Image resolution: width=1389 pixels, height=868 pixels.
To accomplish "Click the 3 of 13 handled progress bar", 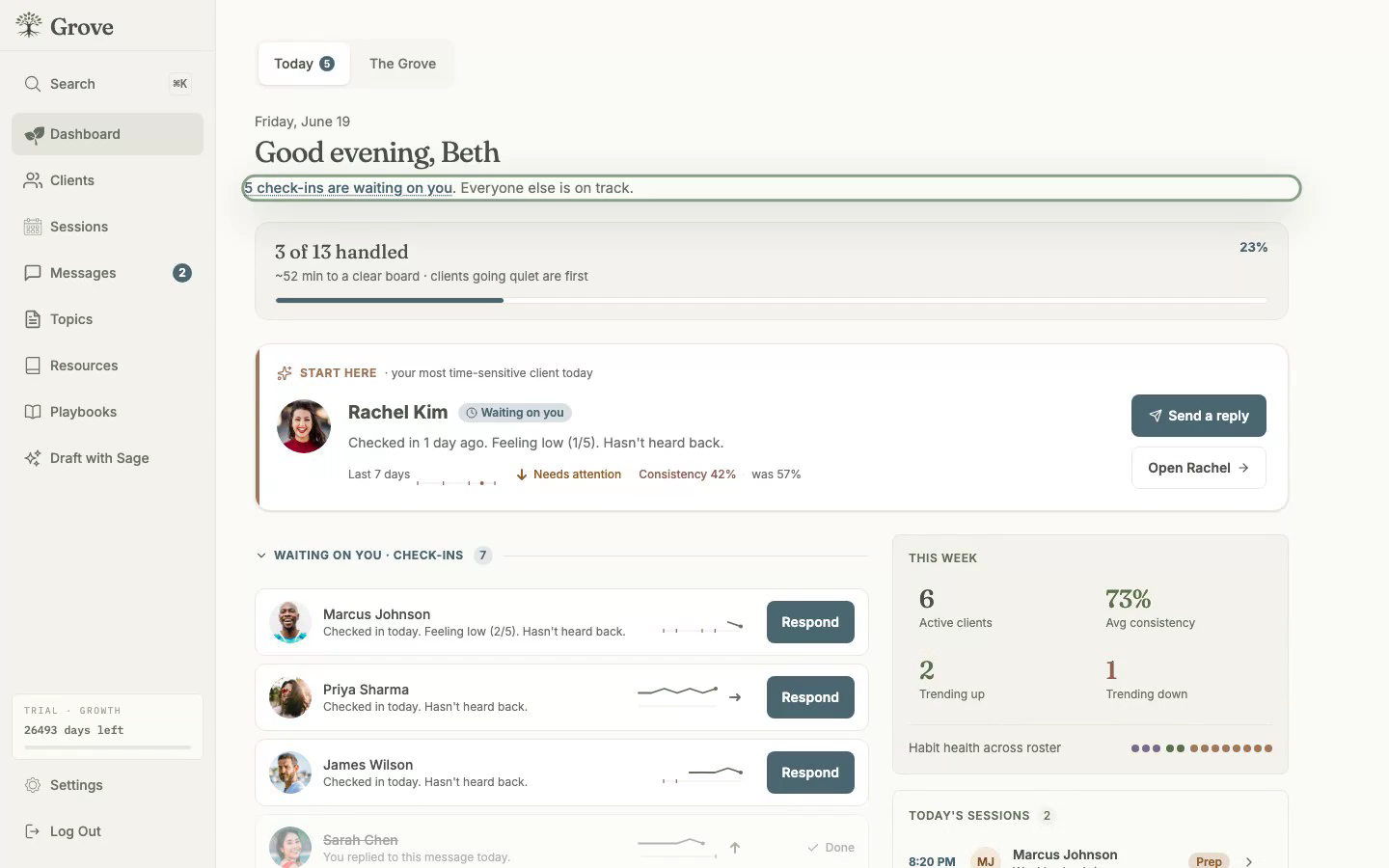I will click(771, 300).
